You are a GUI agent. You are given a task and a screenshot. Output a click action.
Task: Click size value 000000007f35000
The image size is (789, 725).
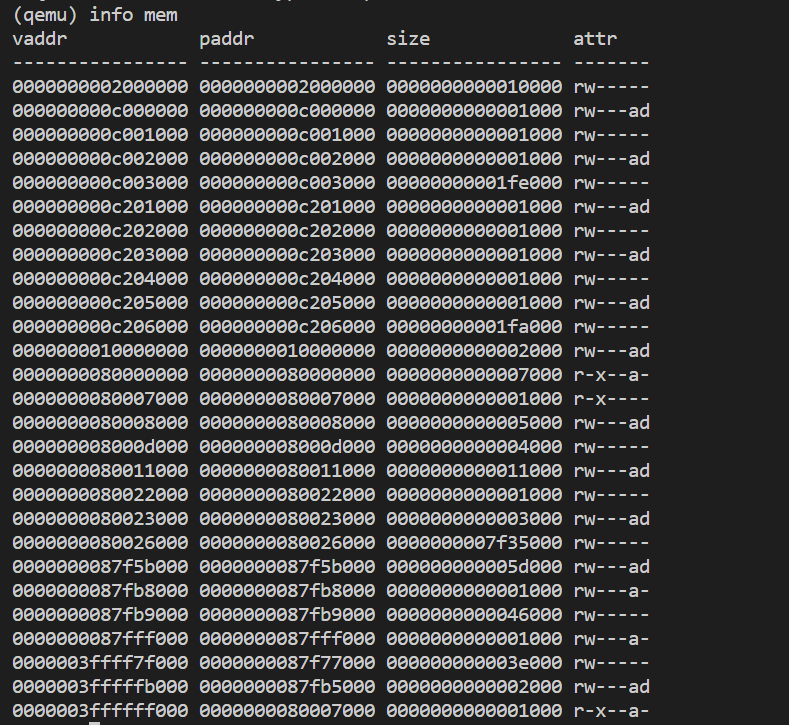click(474, 543)
